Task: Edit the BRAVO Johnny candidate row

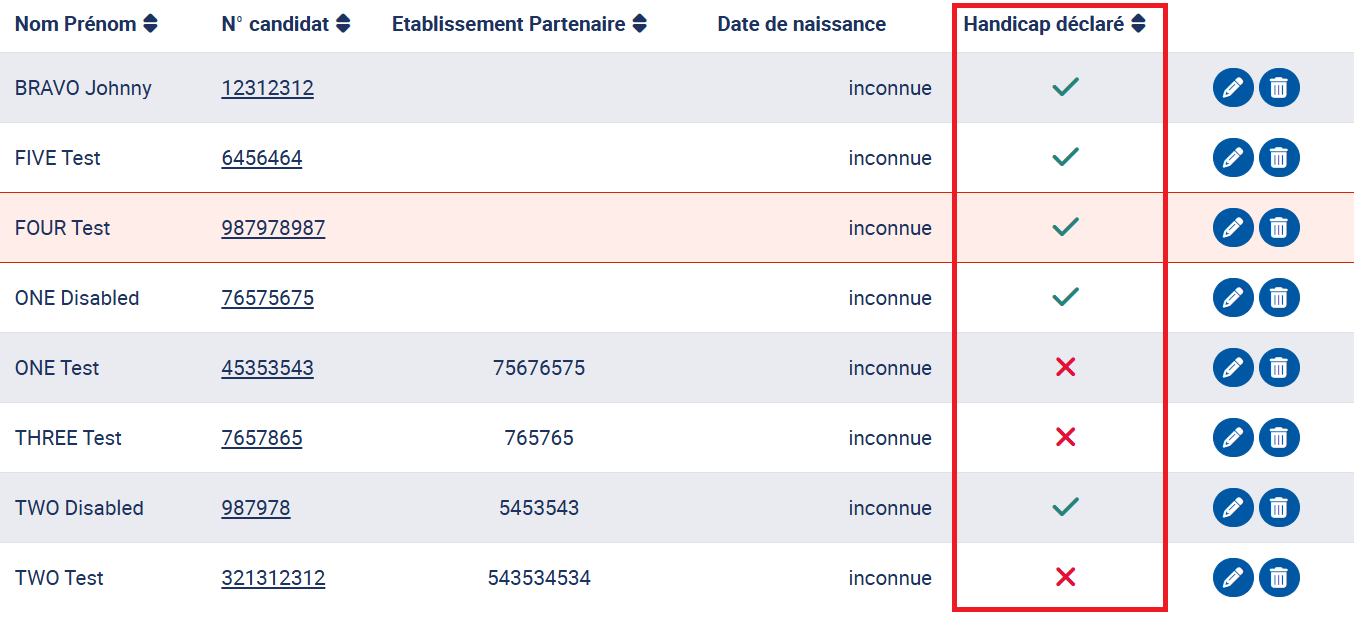Action: (x=1233, y=88)
